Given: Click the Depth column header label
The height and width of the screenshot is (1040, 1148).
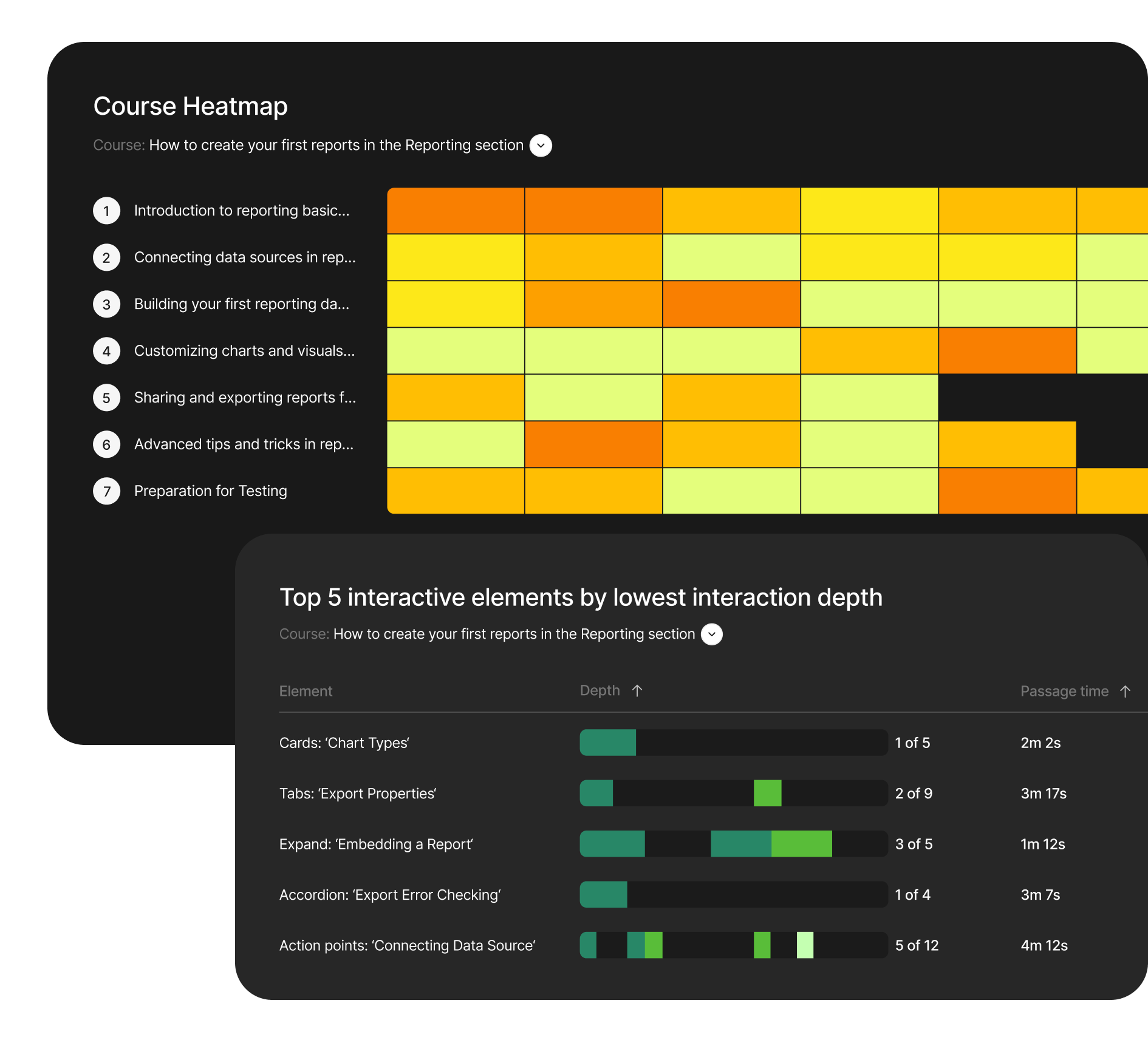Looking at the screenshot, I should tap(600, 691).
